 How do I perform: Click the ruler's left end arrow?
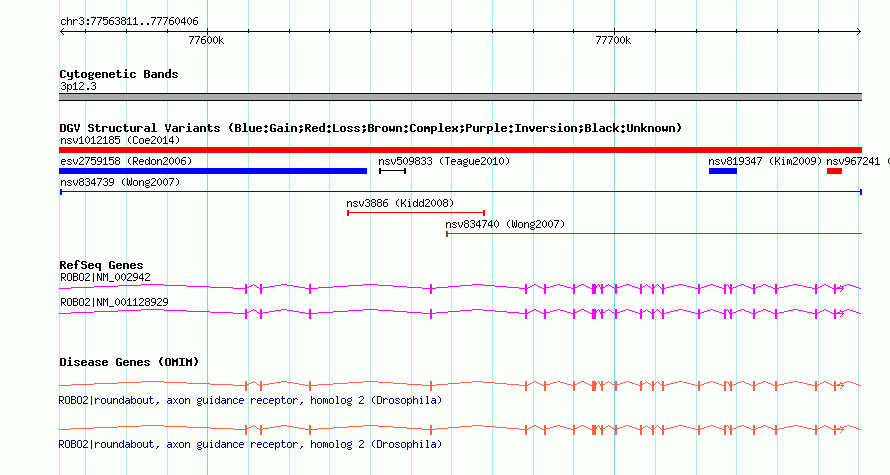pos(62,32)
